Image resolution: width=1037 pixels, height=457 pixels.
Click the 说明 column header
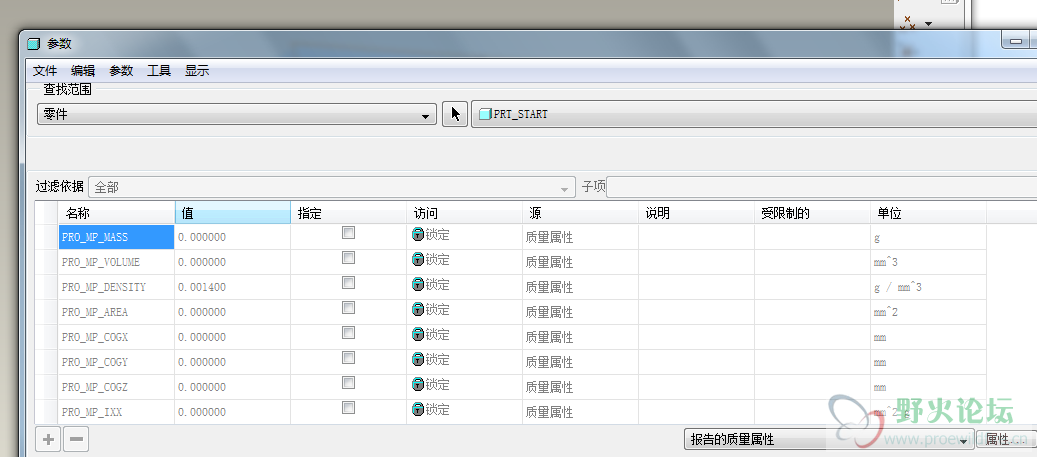[x=696, y=213]
